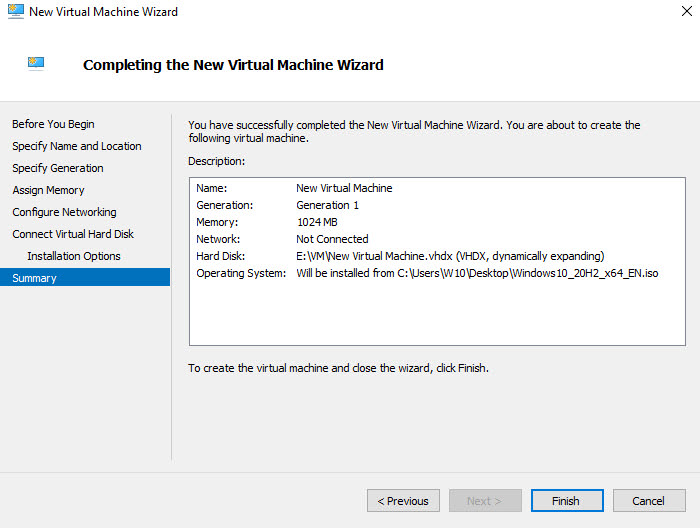The height and width of the screenshot is (528, 700).
Task: Click the wizard title bar computer icon
Action: coord(16,11)
